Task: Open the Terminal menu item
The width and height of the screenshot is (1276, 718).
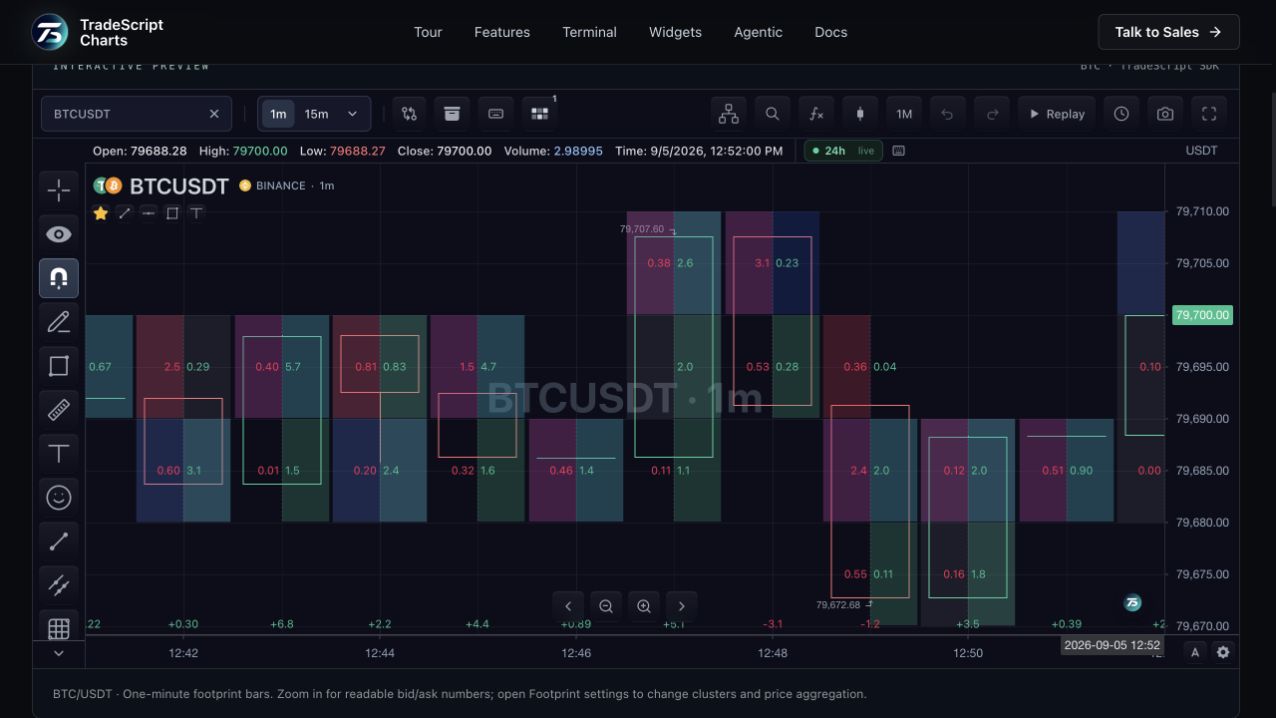Action: [590, 32]
